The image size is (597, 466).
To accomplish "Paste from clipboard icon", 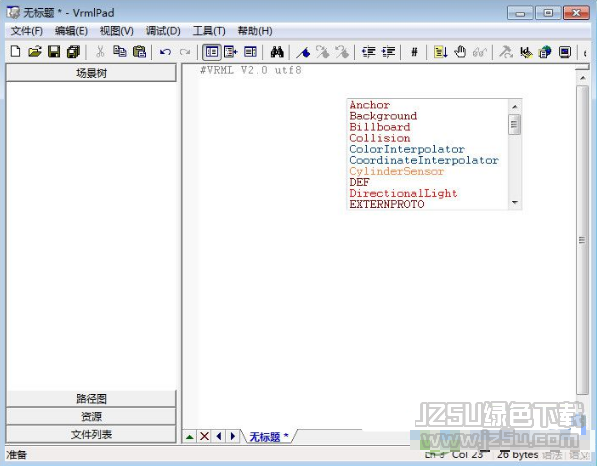I will (x=139, y=51).
